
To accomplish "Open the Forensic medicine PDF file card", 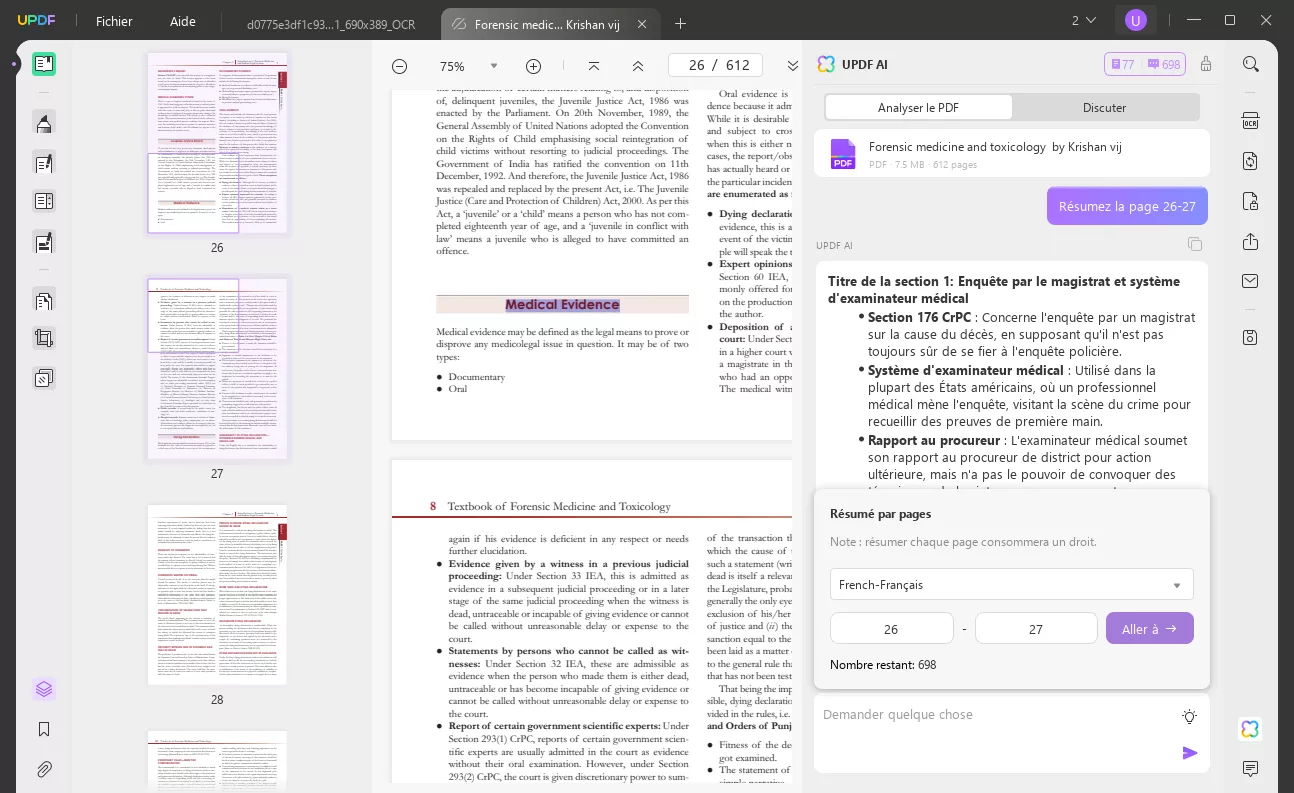I will coord(1011,154).
